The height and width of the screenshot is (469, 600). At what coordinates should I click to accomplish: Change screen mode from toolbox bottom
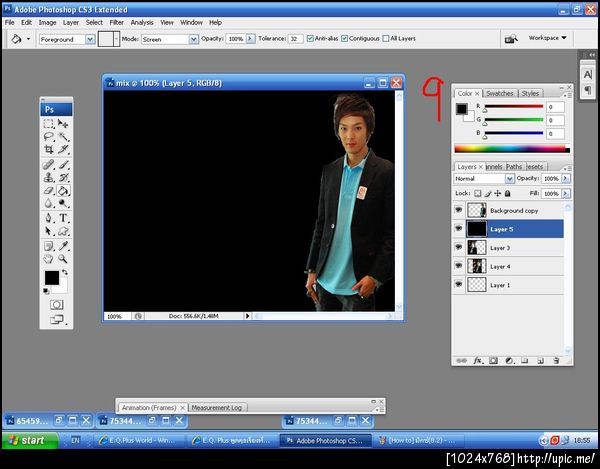(57, 319)
